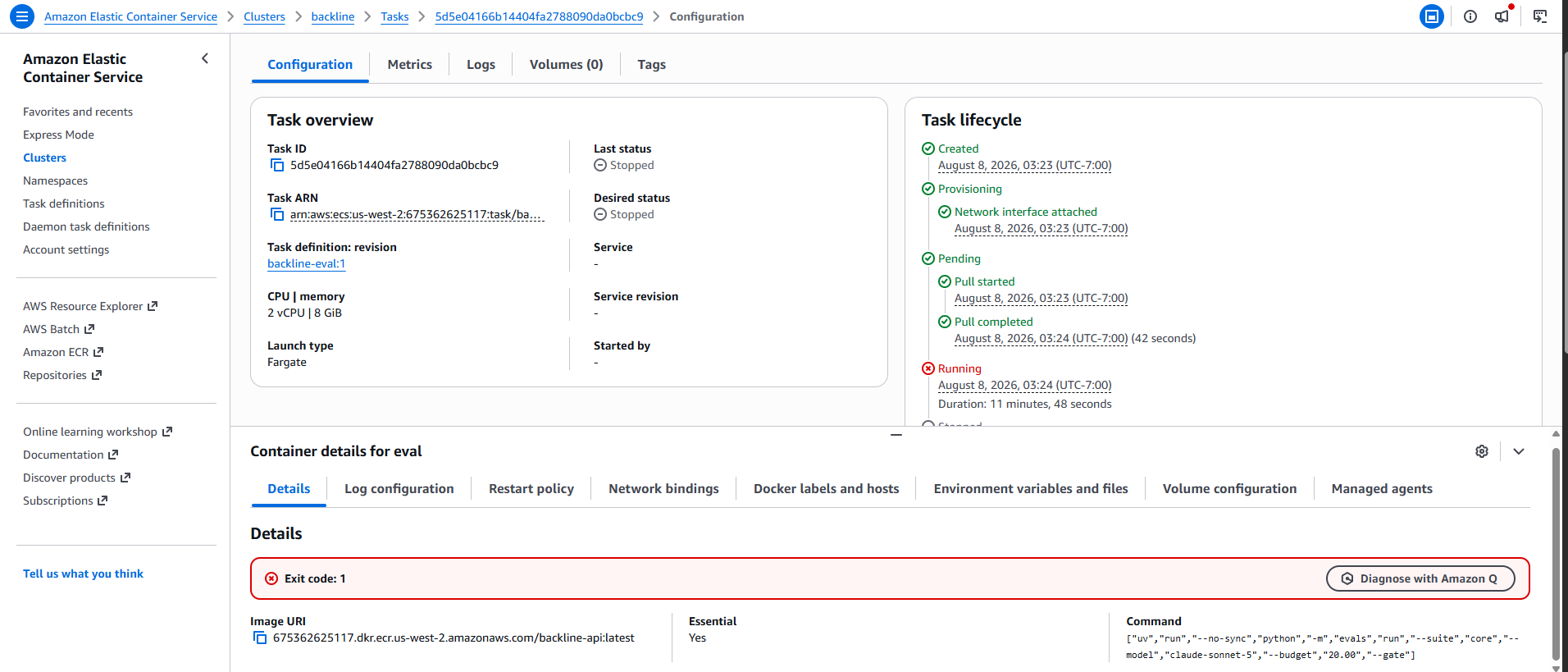1568x672 pixels.
Task: Click the Running timestamp 03:24
Action: point(1025,386)
